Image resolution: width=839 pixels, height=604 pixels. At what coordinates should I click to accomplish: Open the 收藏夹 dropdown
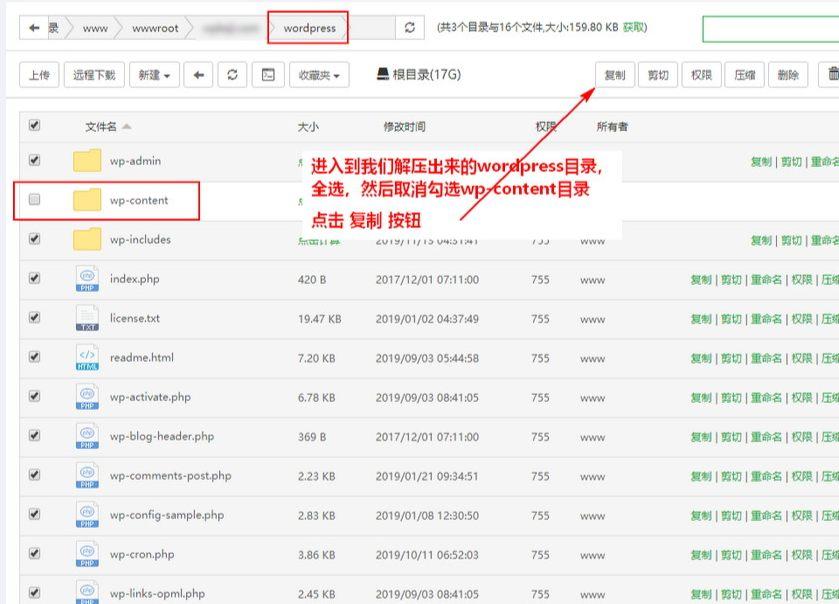[319, 75]
